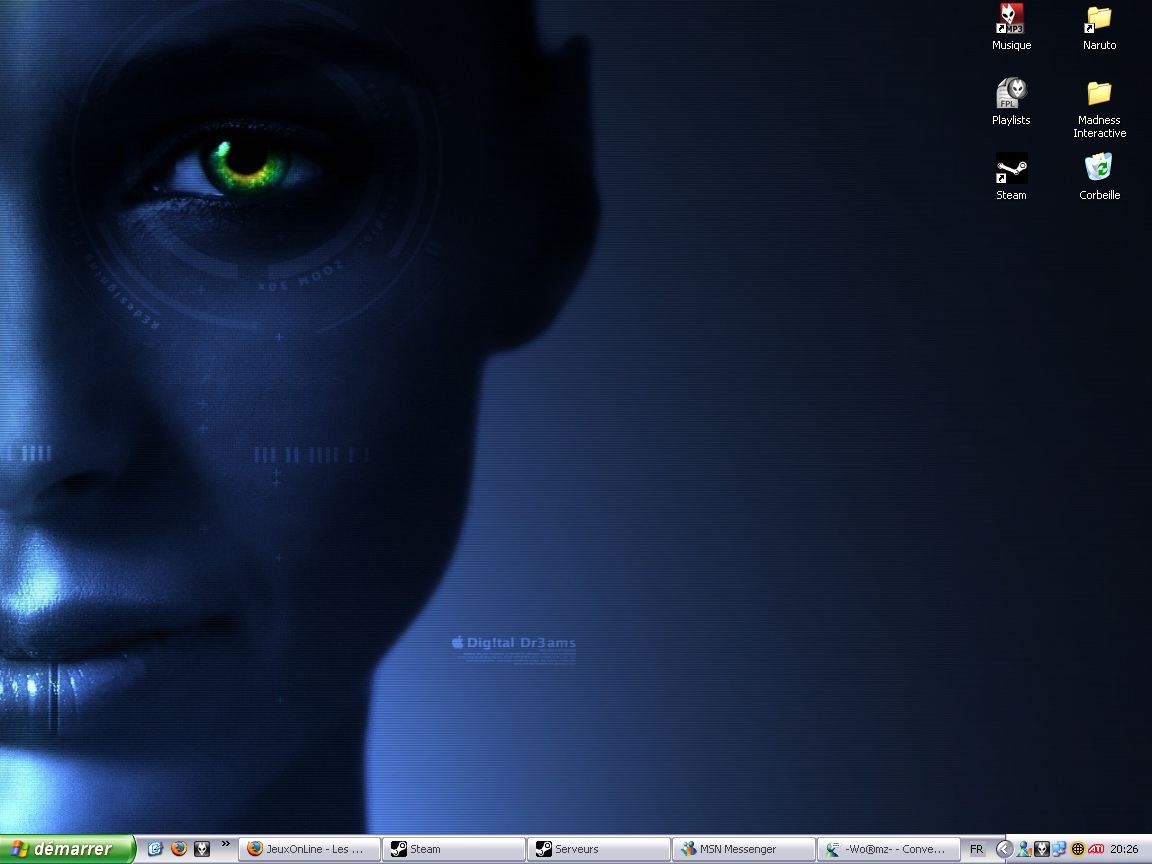Image resolution: width=1152 pixels, height=864 pixels.
Task: Click Show Desktop quick launch icon
Action: [x=155, y=849]
